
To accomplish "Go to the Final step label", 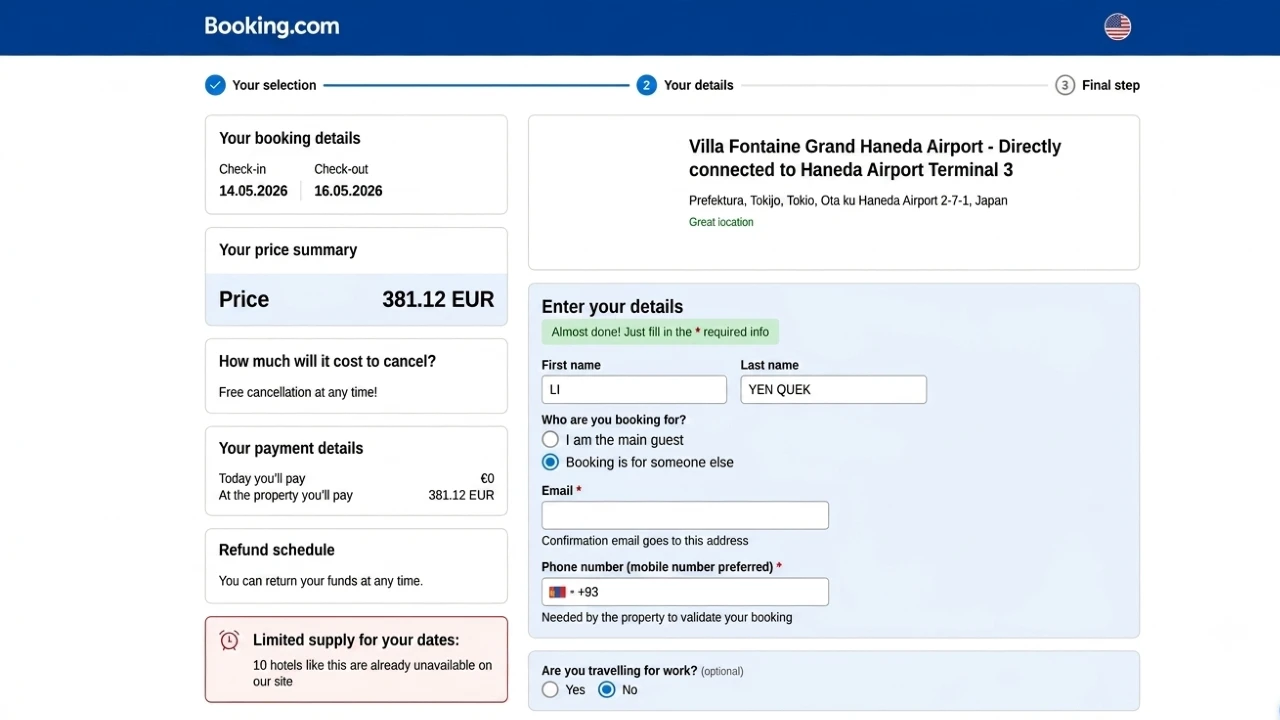I will point(1111,85).
